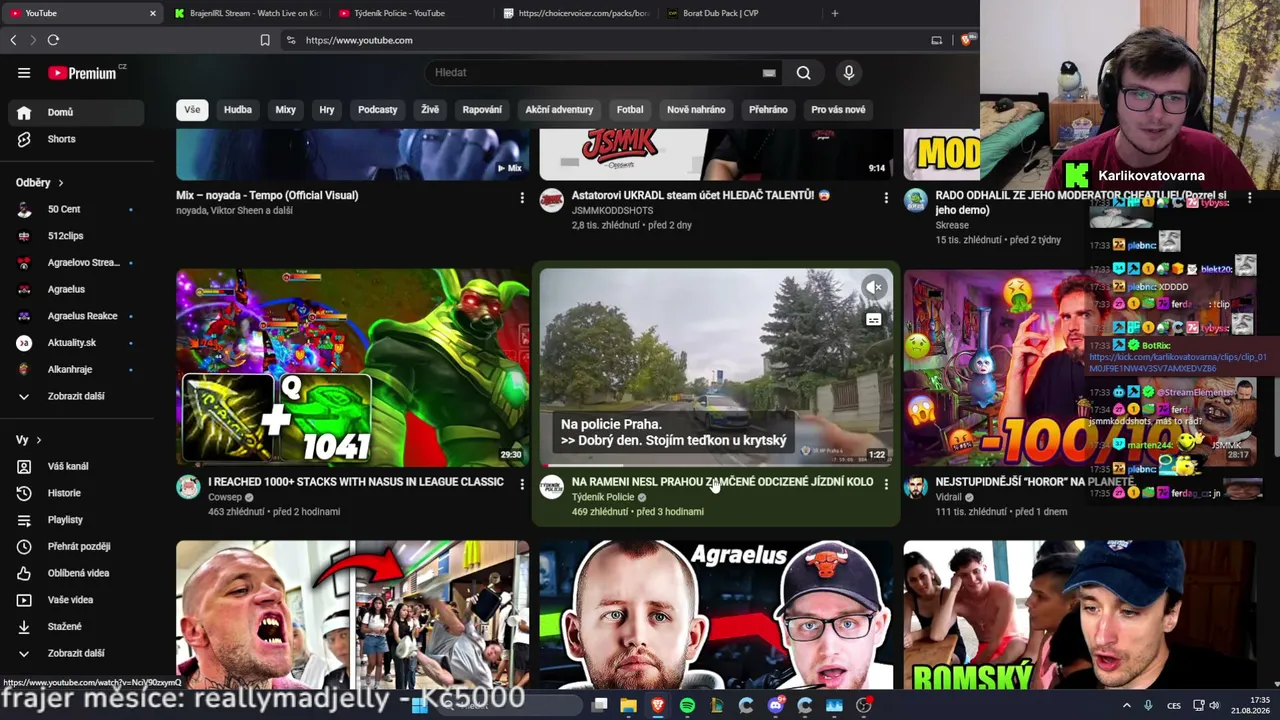Open Spotify from the taskbar

click(687, 706)
